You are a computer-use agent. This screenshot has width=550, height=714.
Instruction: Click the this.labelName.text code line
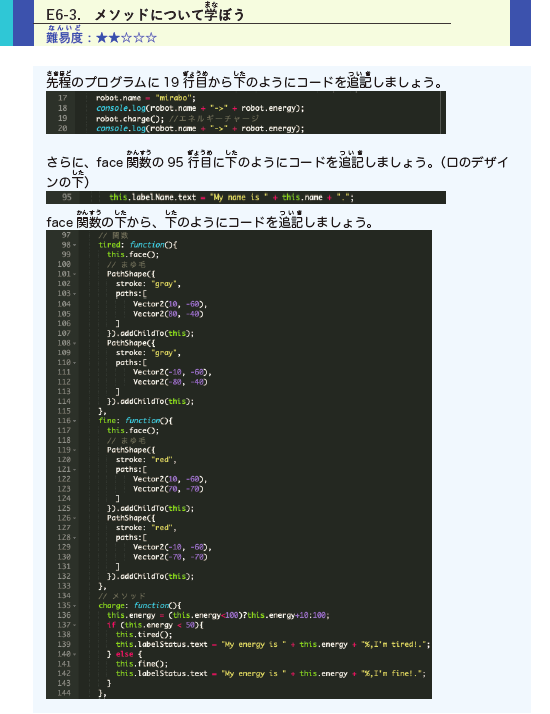pyautogui.click(x=231, y=197)
